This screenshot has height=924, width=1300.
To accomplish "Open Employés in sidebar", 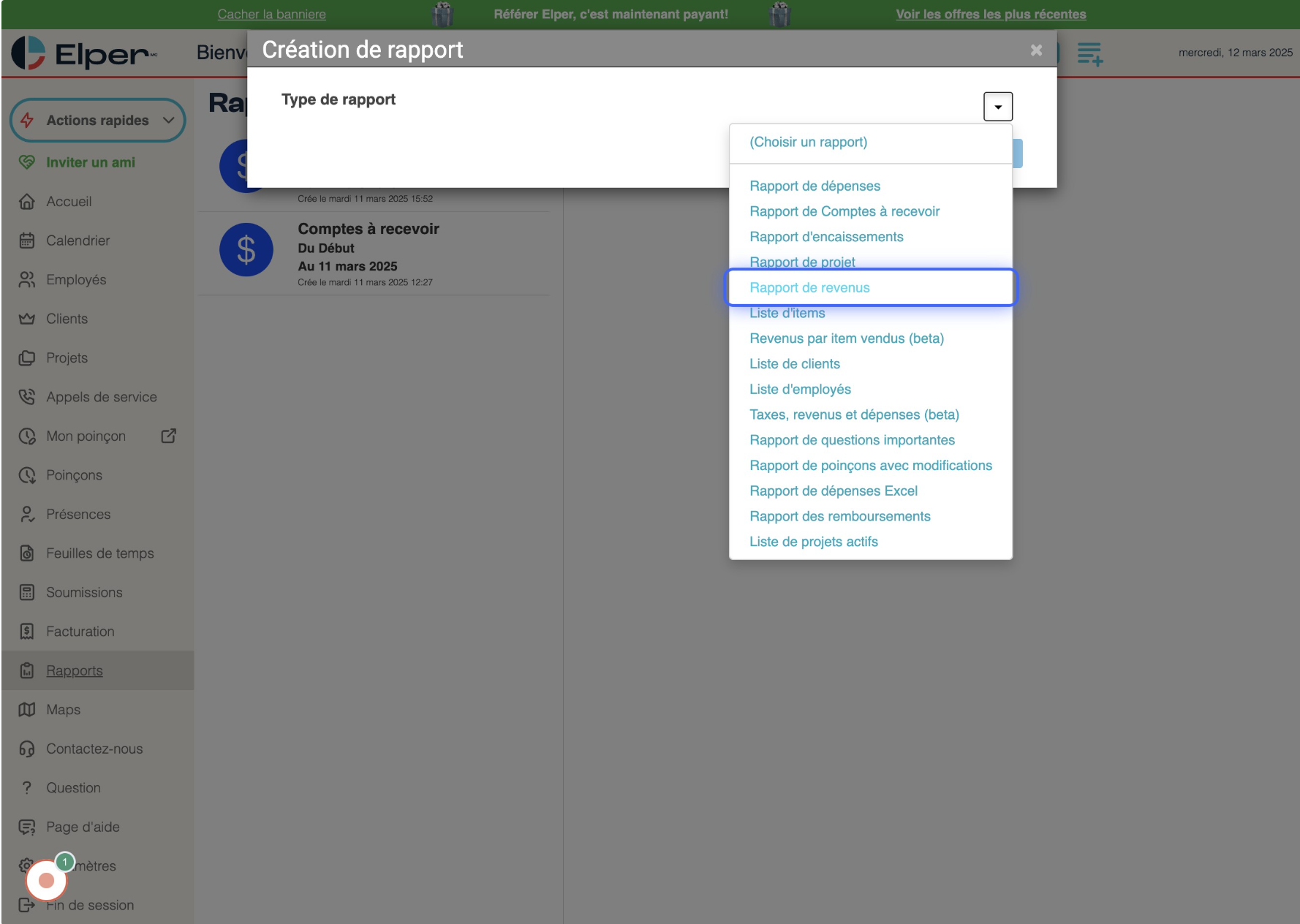I will pyautogui.click(x=76, y=279).
